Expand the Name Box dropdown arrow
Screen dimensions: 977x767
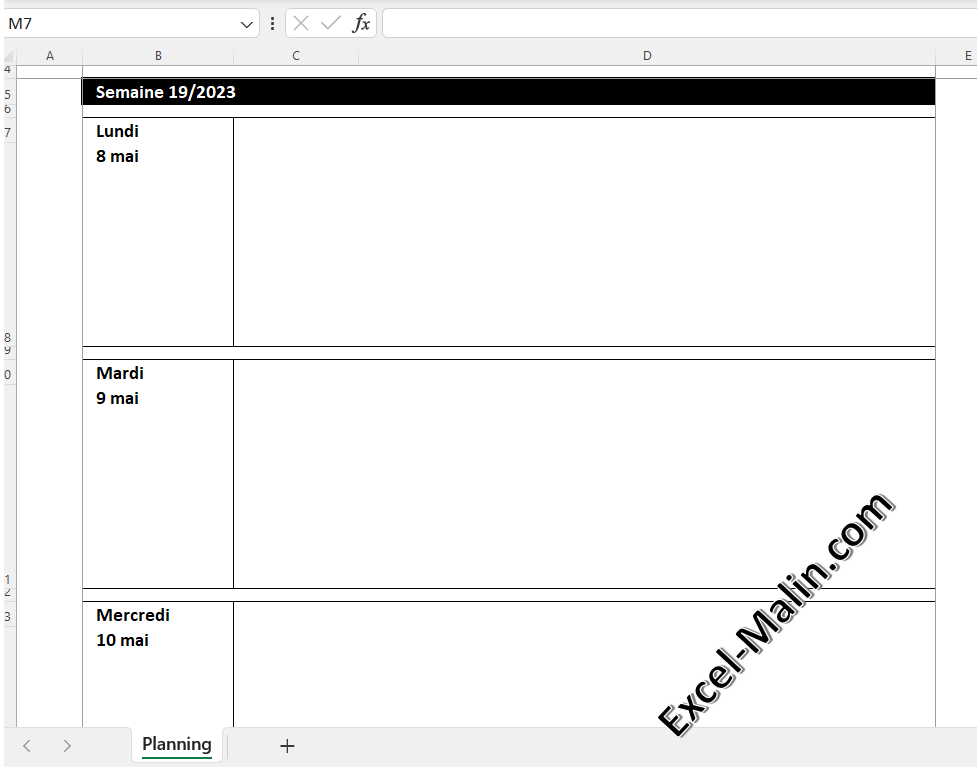coord(247,23)
